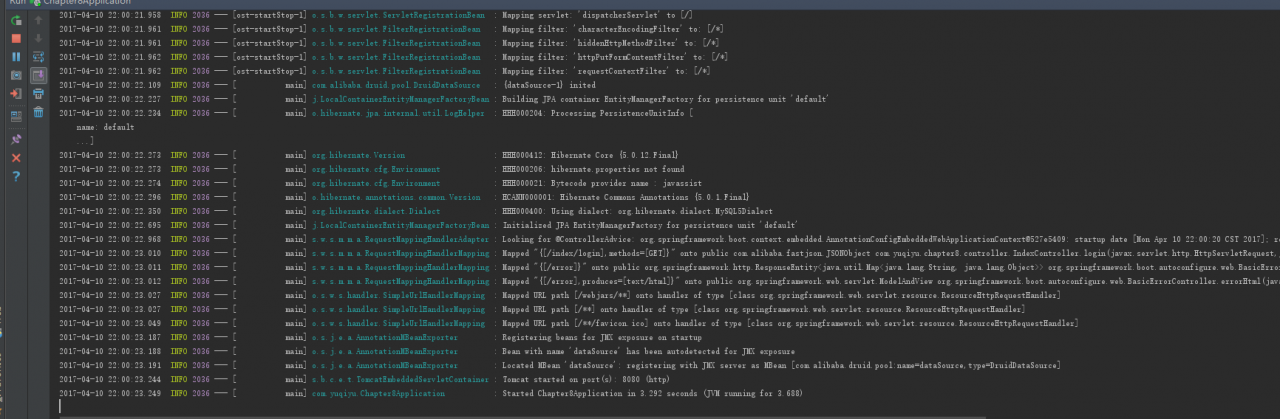This screenshot has width=1280, height=419.
Task: Click "Mapped URL path [/webjars/**]" message
Action: click(782, 296)
